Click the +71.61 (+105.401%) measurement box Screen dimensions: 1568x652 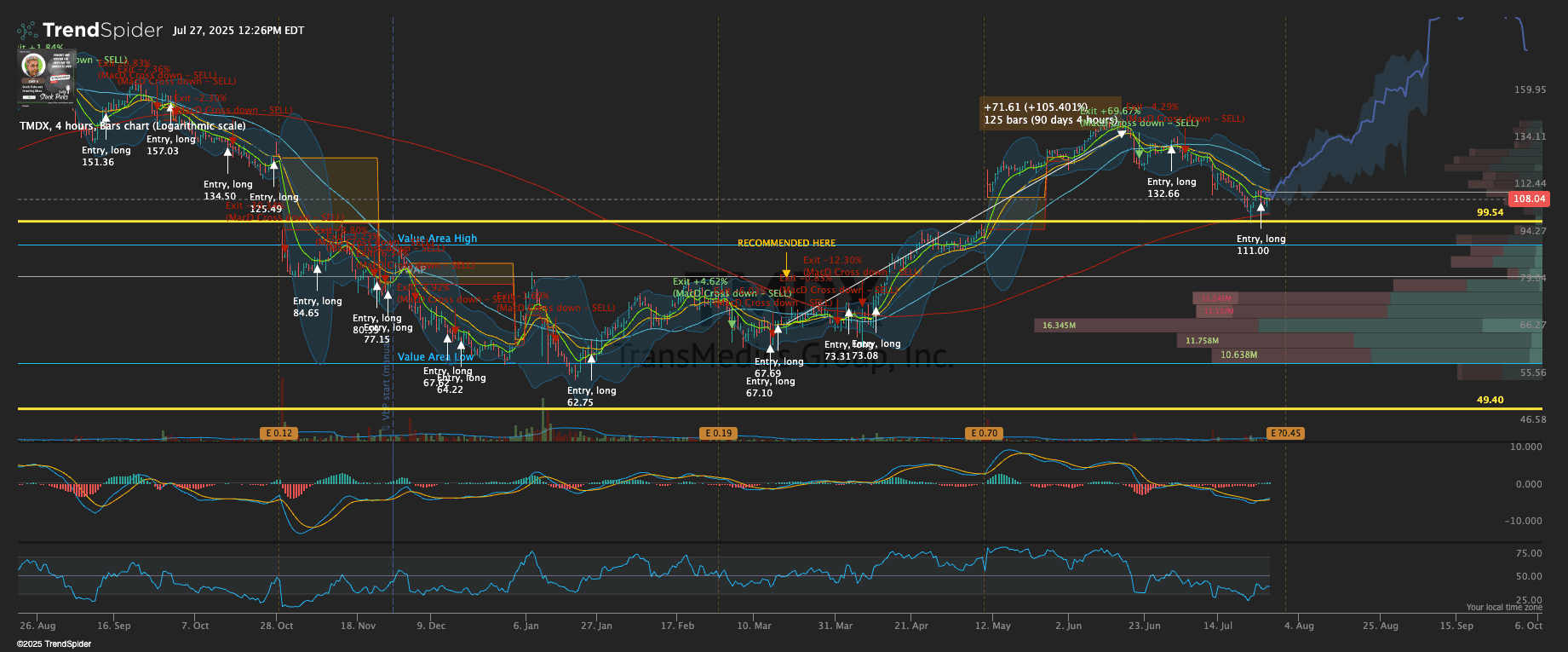click(x=1051, y=113)
